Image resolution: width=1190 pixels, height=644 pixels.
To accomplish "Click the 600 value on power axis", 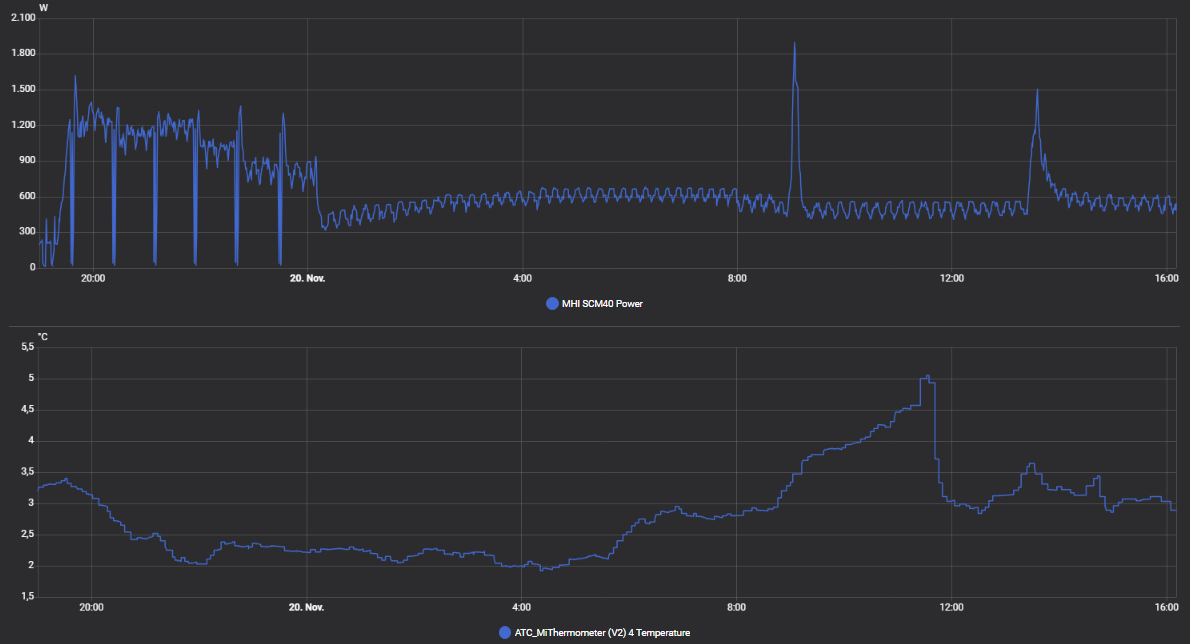I will pos(27,196).
